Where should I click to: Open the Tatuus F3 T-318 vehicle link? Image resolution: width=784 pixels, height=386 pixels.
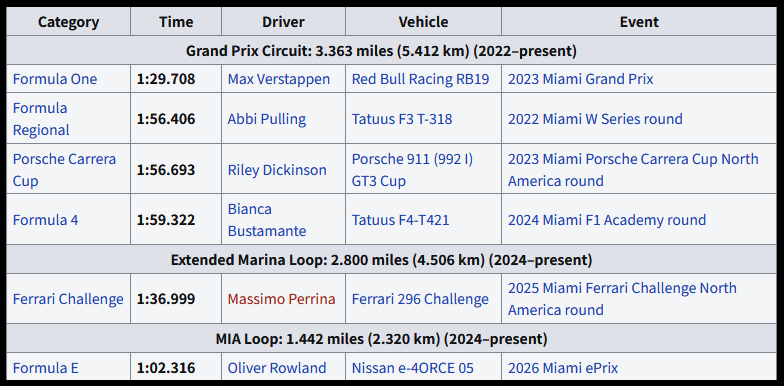[x=402, y=119]
